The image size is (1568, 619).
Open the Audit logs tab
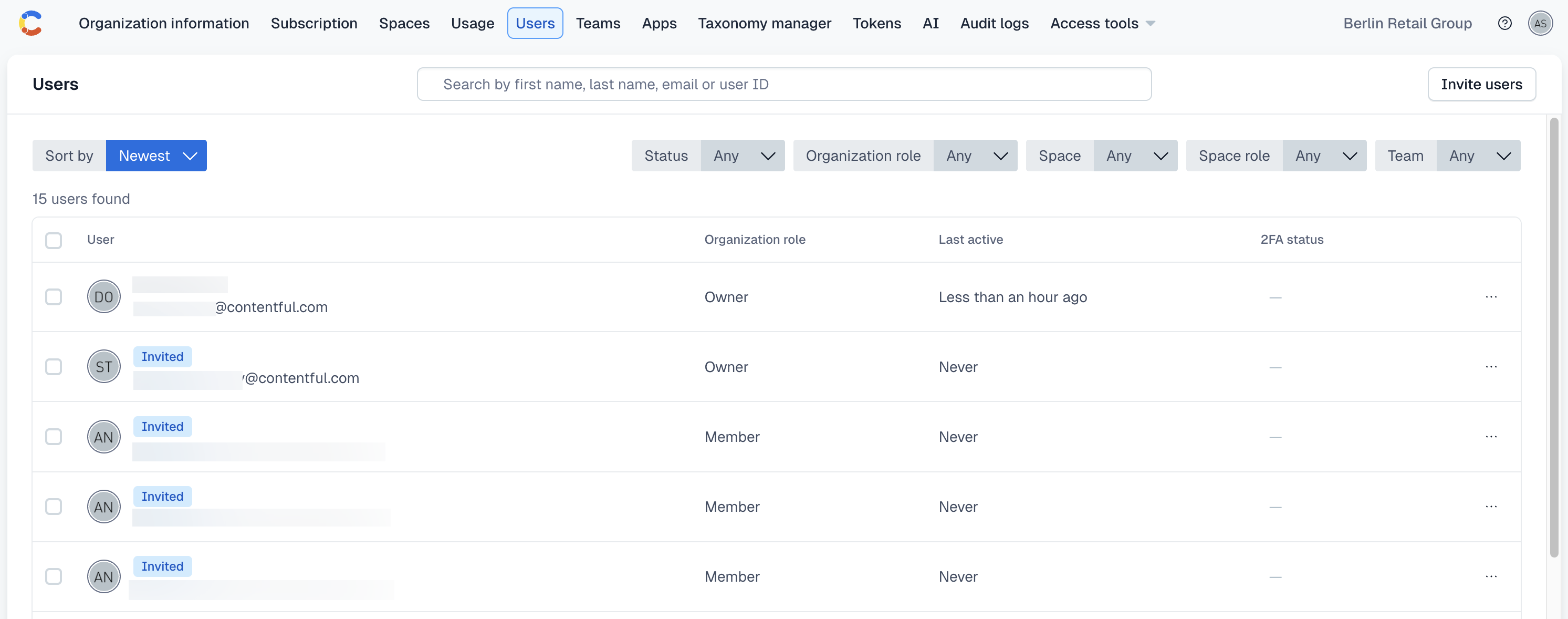pos(994,23)
